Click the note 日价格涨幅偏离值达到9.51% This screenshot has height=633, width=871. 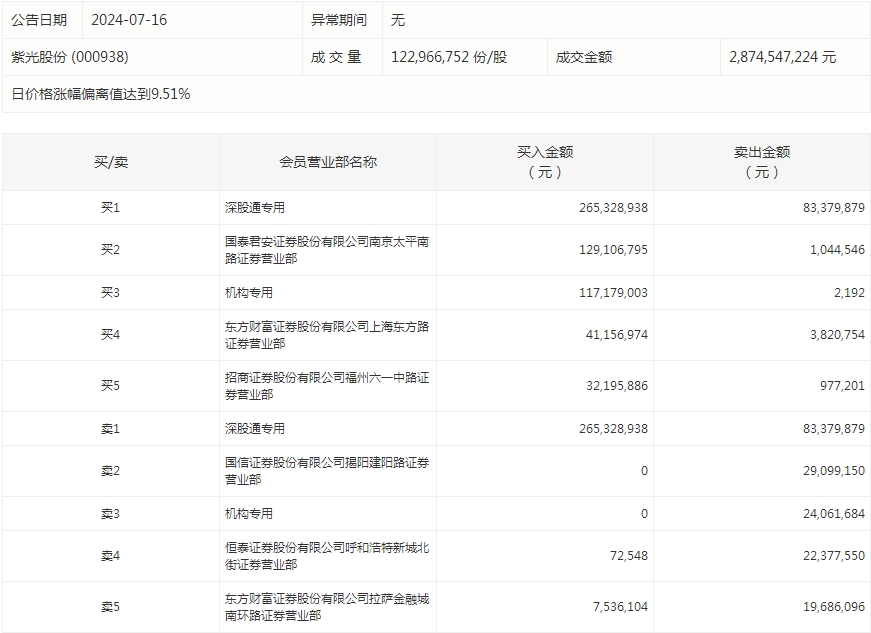(101, 94)
